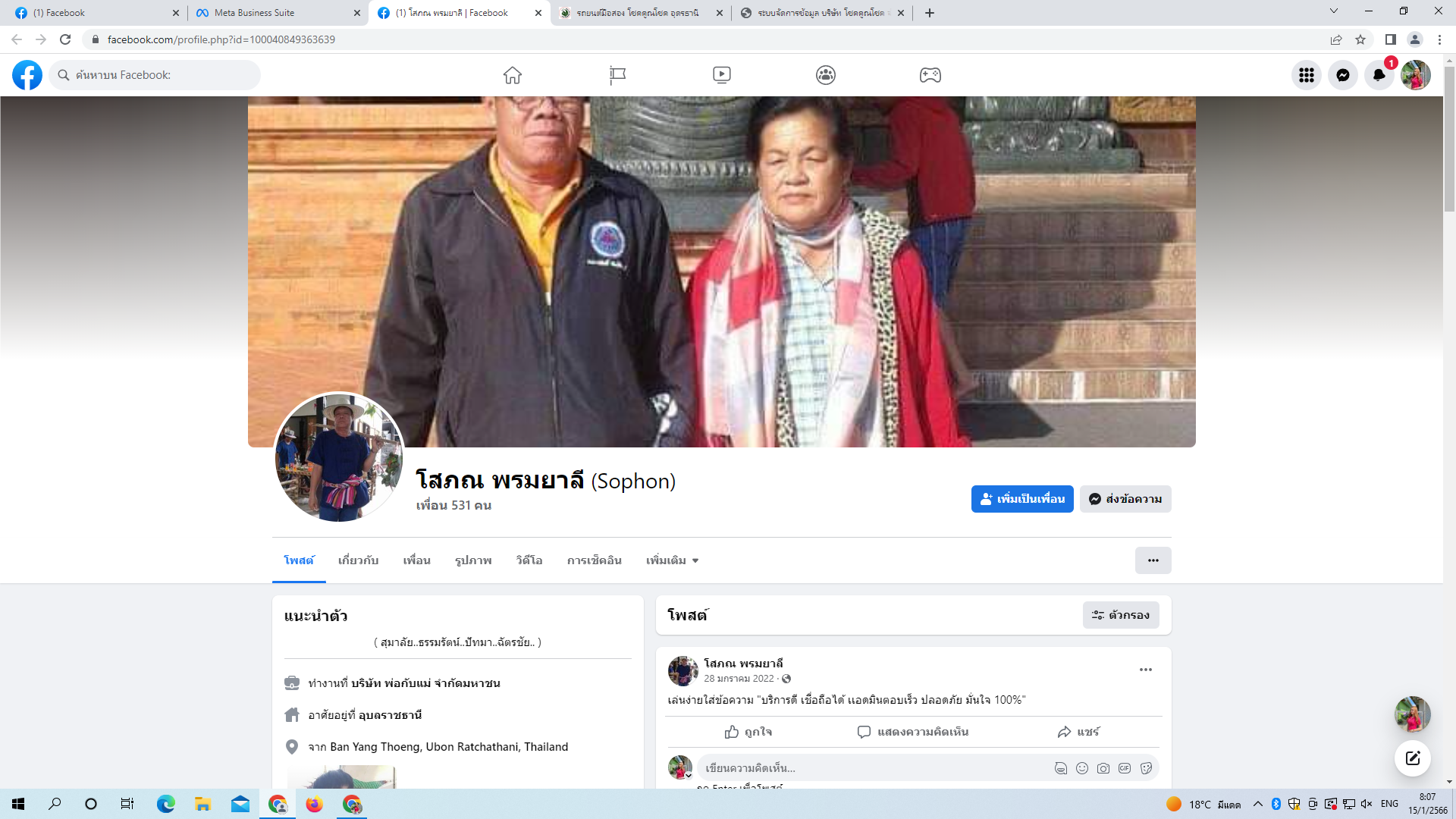This screenshot has height=819, width=1456.
Task: Click the emoji icon in comment box
Action: click(1082, 768)
